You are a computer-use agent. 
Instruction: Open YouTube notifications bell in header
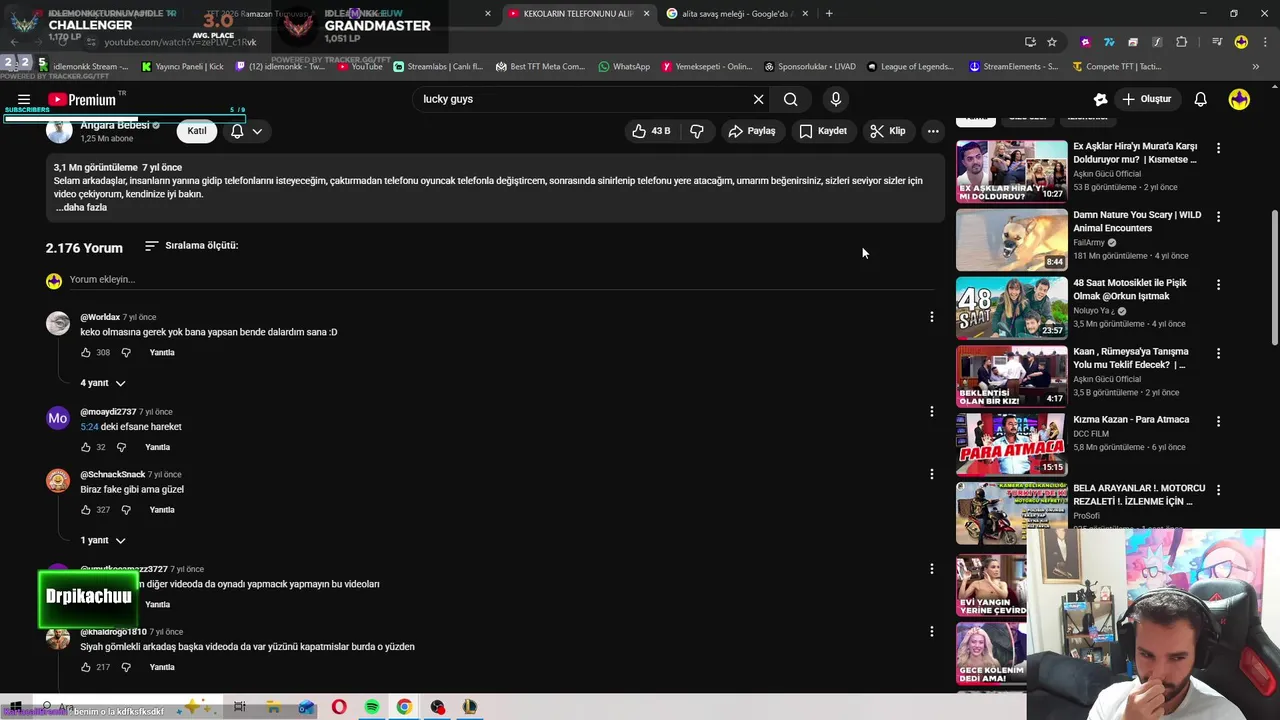[x=1200, y=99]
